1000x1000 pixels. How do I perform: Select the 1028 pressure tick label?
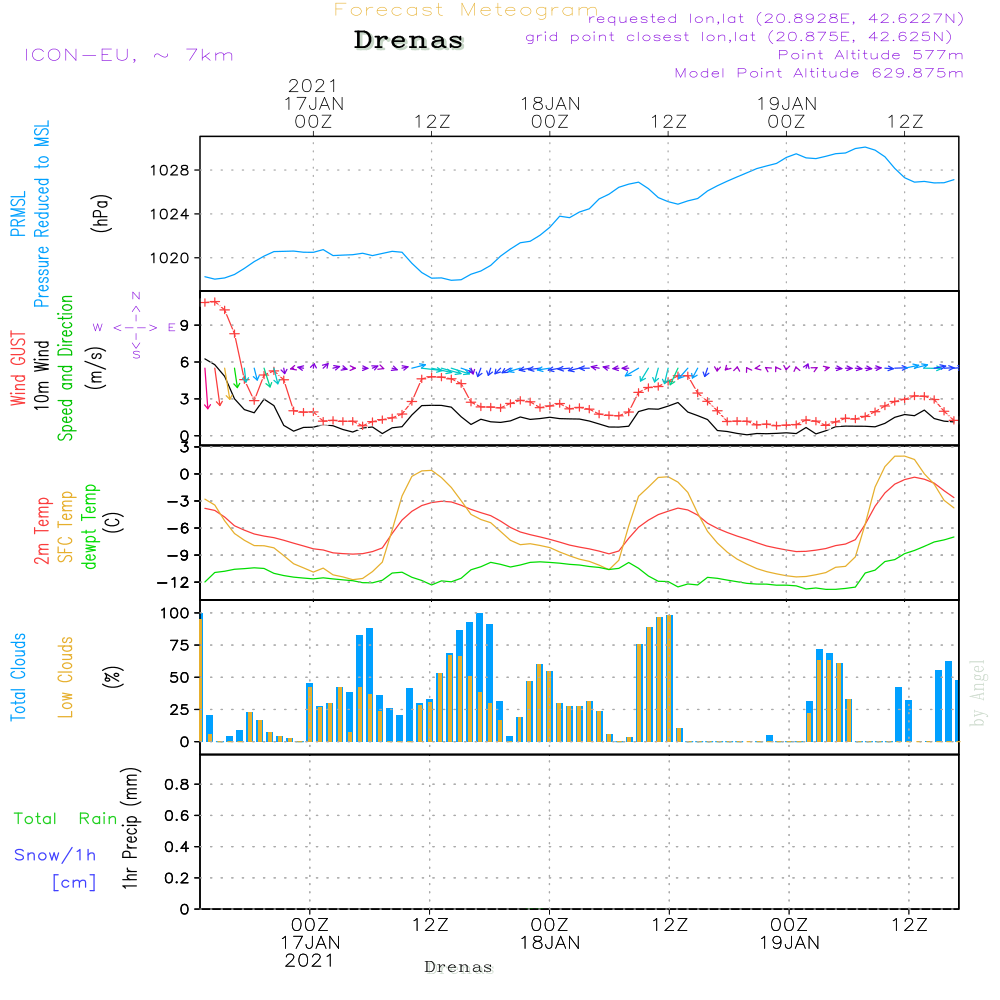[x=170, y=170]
